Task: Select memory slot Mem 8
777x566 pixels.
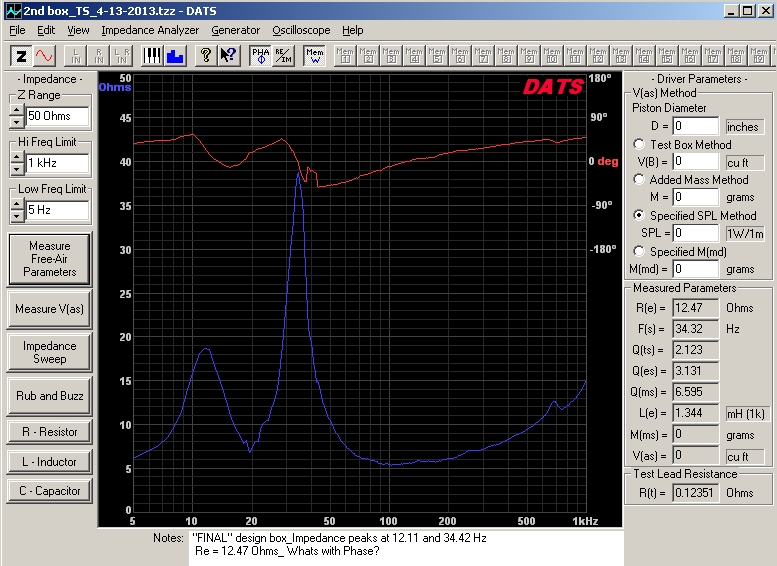Action: click(x=506, y=56)
